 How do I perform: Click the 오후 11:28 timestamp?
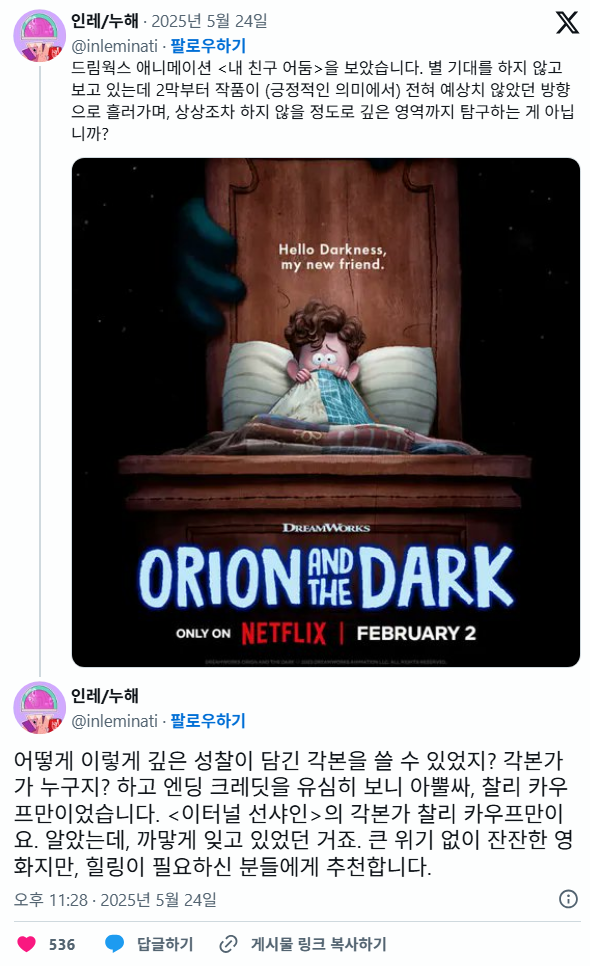(51, 899)
